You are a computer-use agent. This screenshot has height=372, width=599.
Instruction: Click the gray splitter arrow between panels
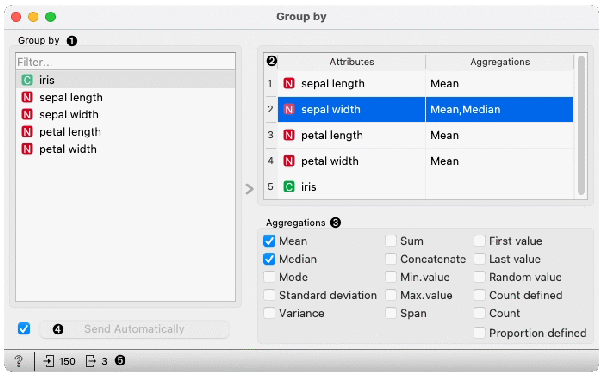pos(249,189)
